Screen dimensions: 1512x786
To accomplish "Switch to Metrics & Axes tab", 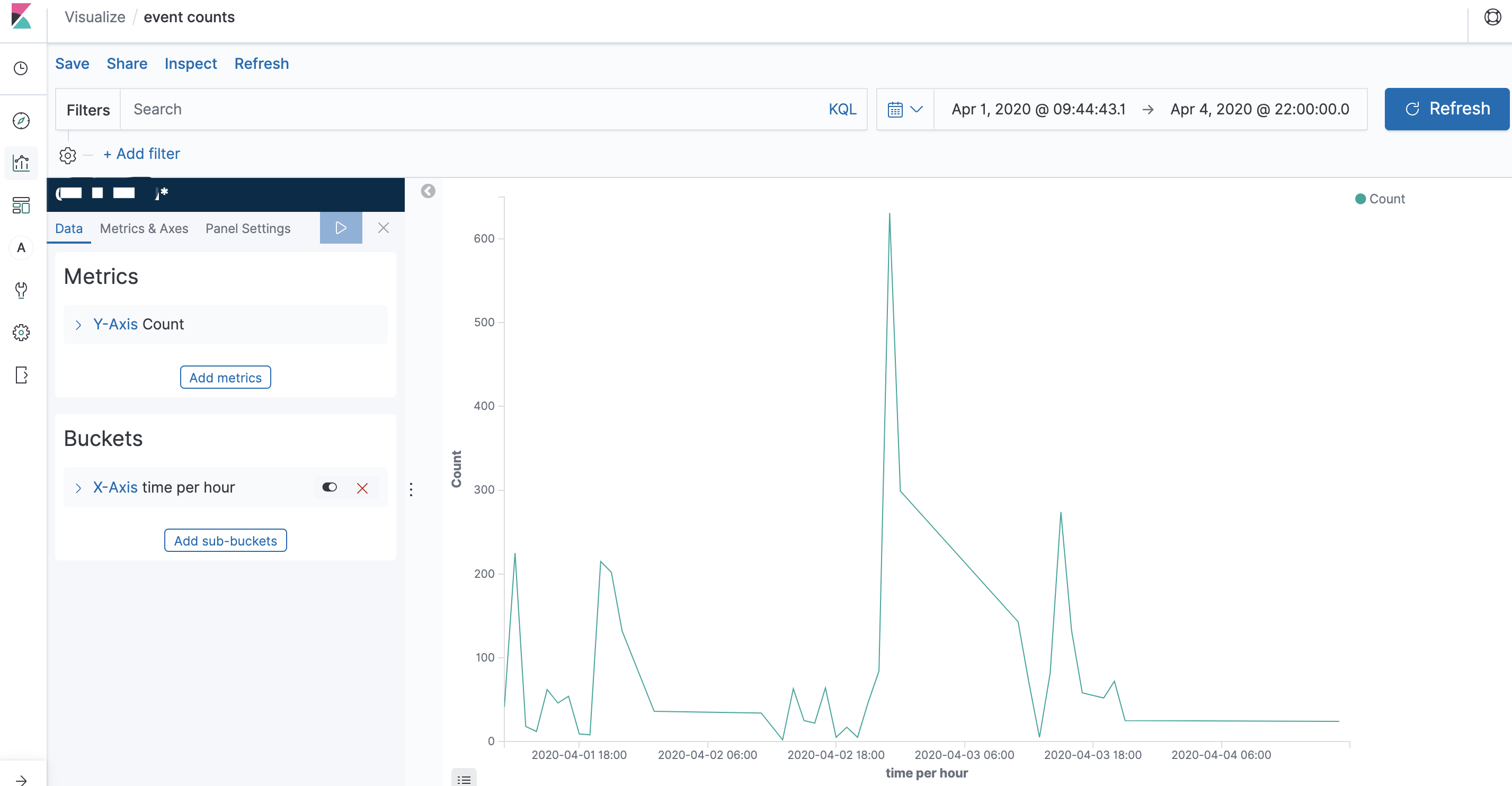I will [x=144, y=228].
